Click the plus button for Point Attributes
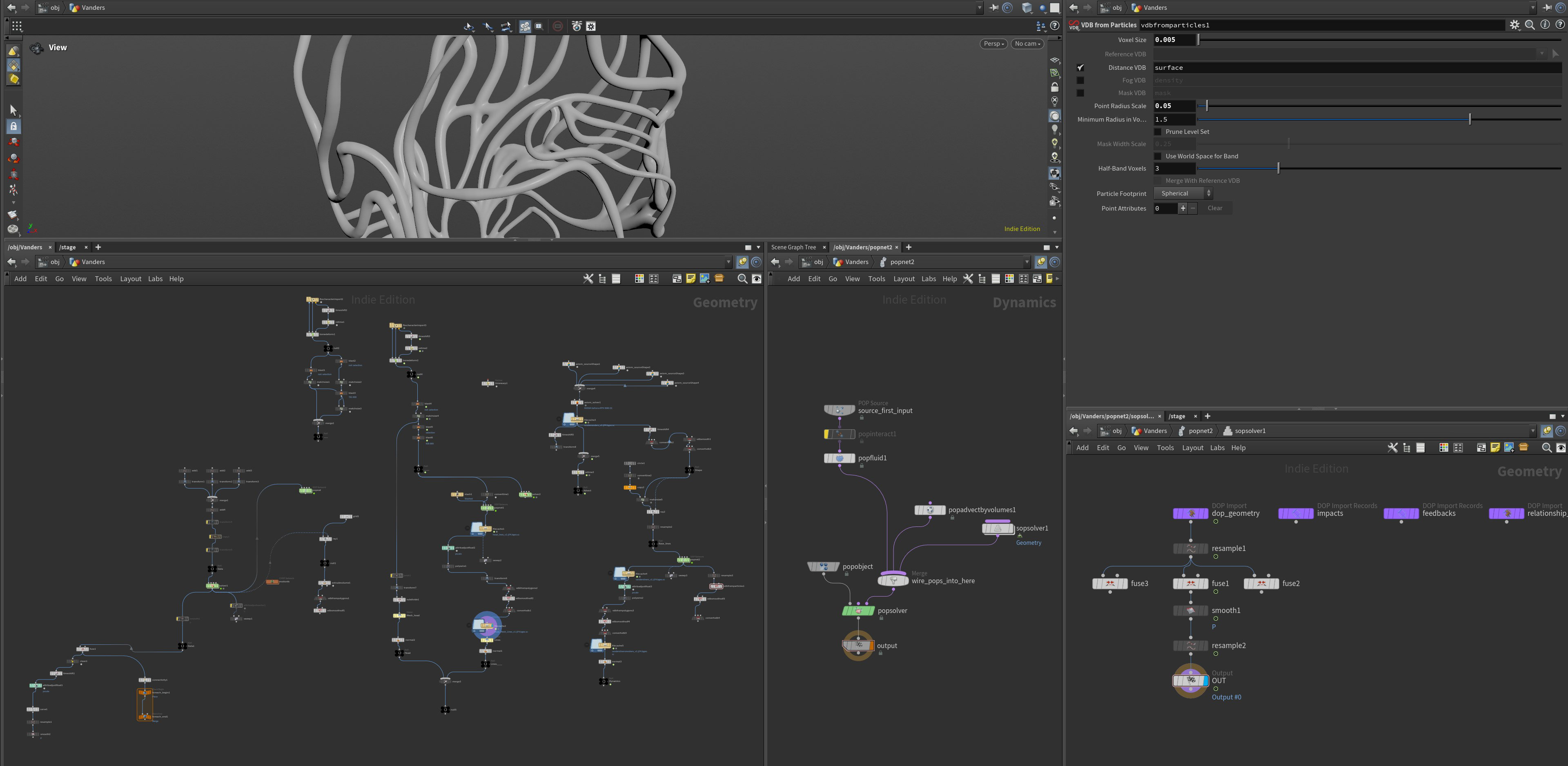 point(1183,208)
